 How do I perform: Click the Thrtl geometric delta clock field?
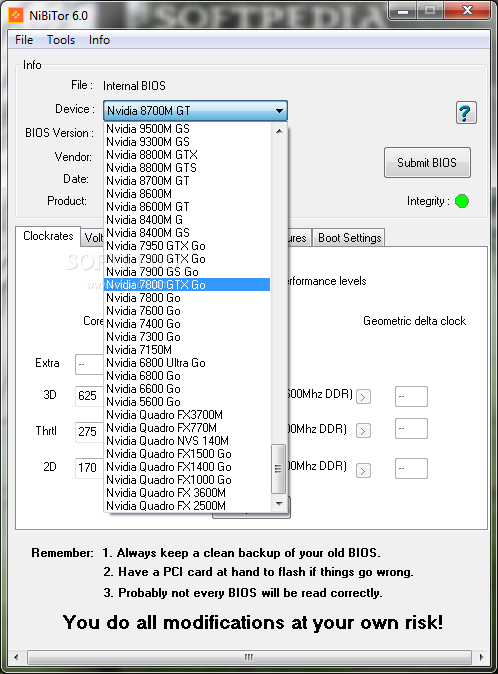(x=411, y=429)
